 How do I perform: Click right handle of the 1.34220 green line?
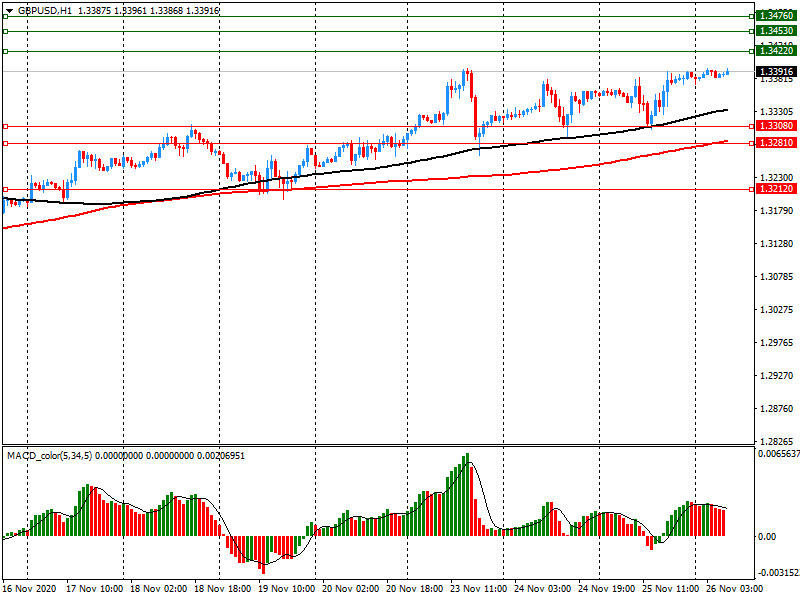(x=752, y=51)
